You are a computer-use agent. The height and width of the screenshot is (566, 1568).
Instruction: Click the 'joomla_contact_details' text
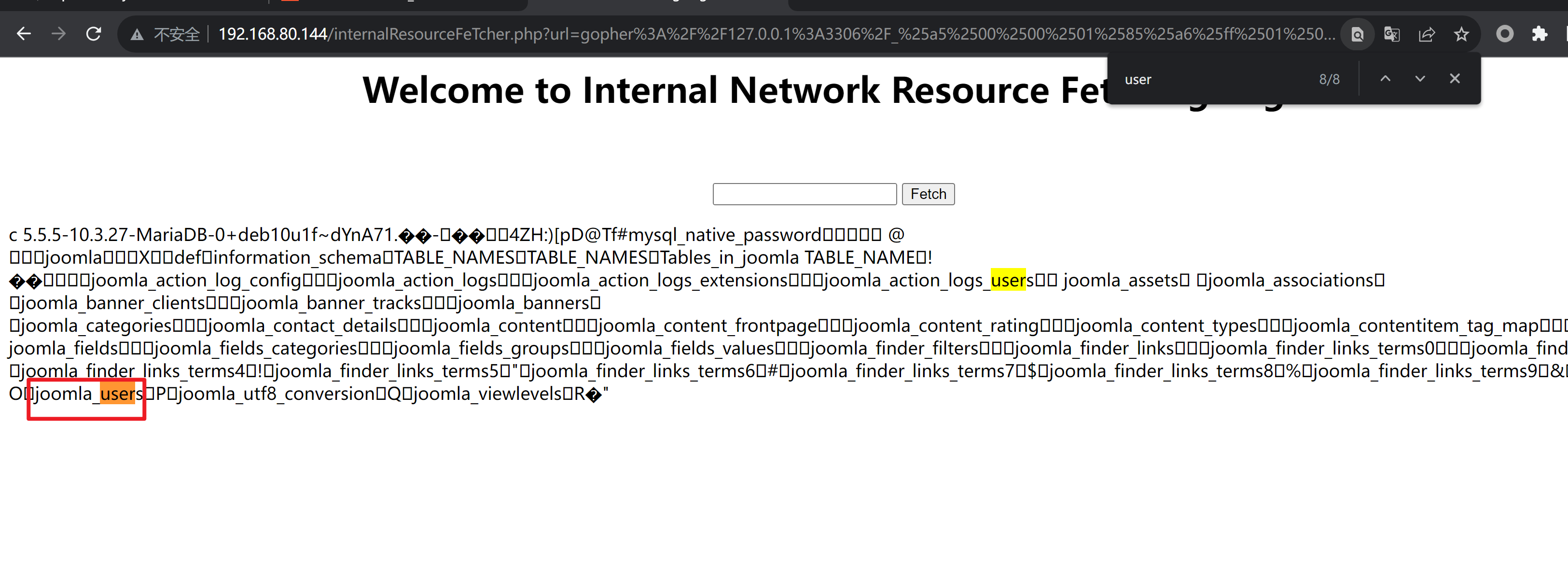tap(302, 326)
